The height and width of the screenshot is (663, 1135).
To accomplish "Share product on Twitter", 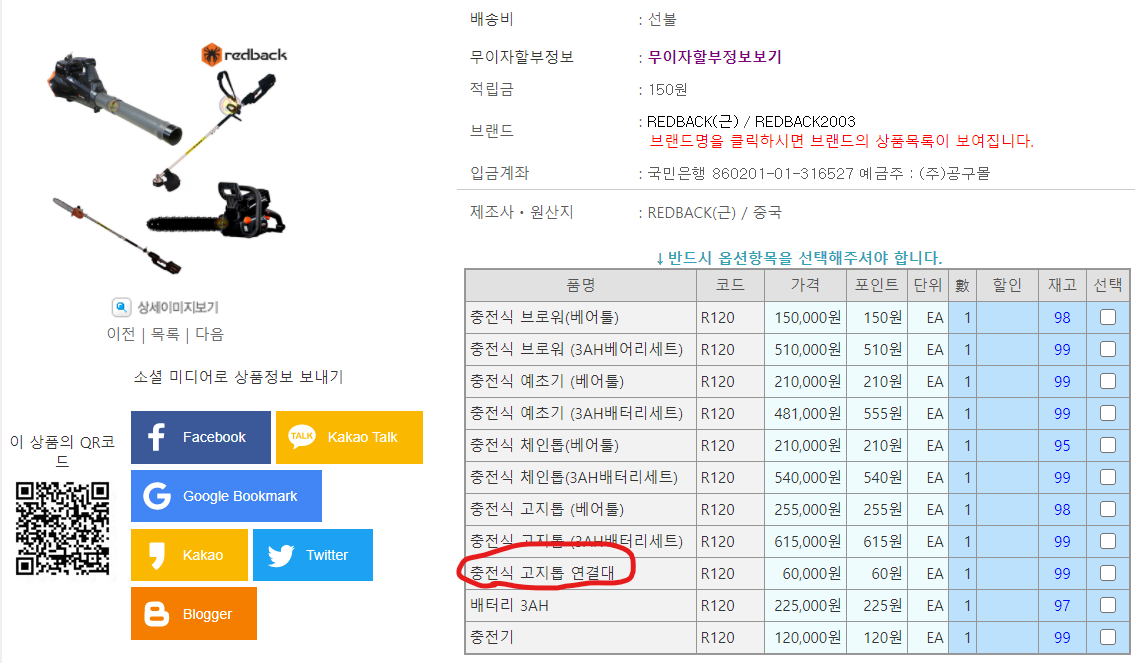I will click(312, 555).
